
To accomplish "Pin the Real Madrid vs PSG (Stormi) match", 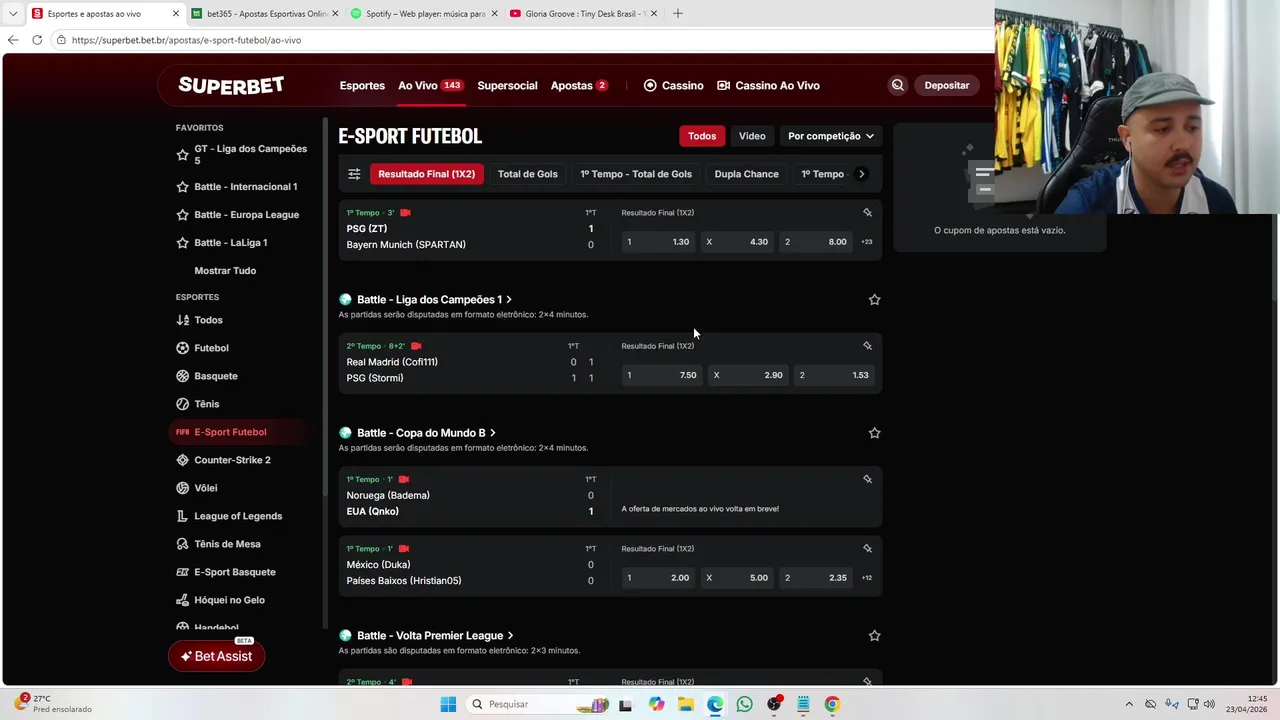I will coord(867,346).
